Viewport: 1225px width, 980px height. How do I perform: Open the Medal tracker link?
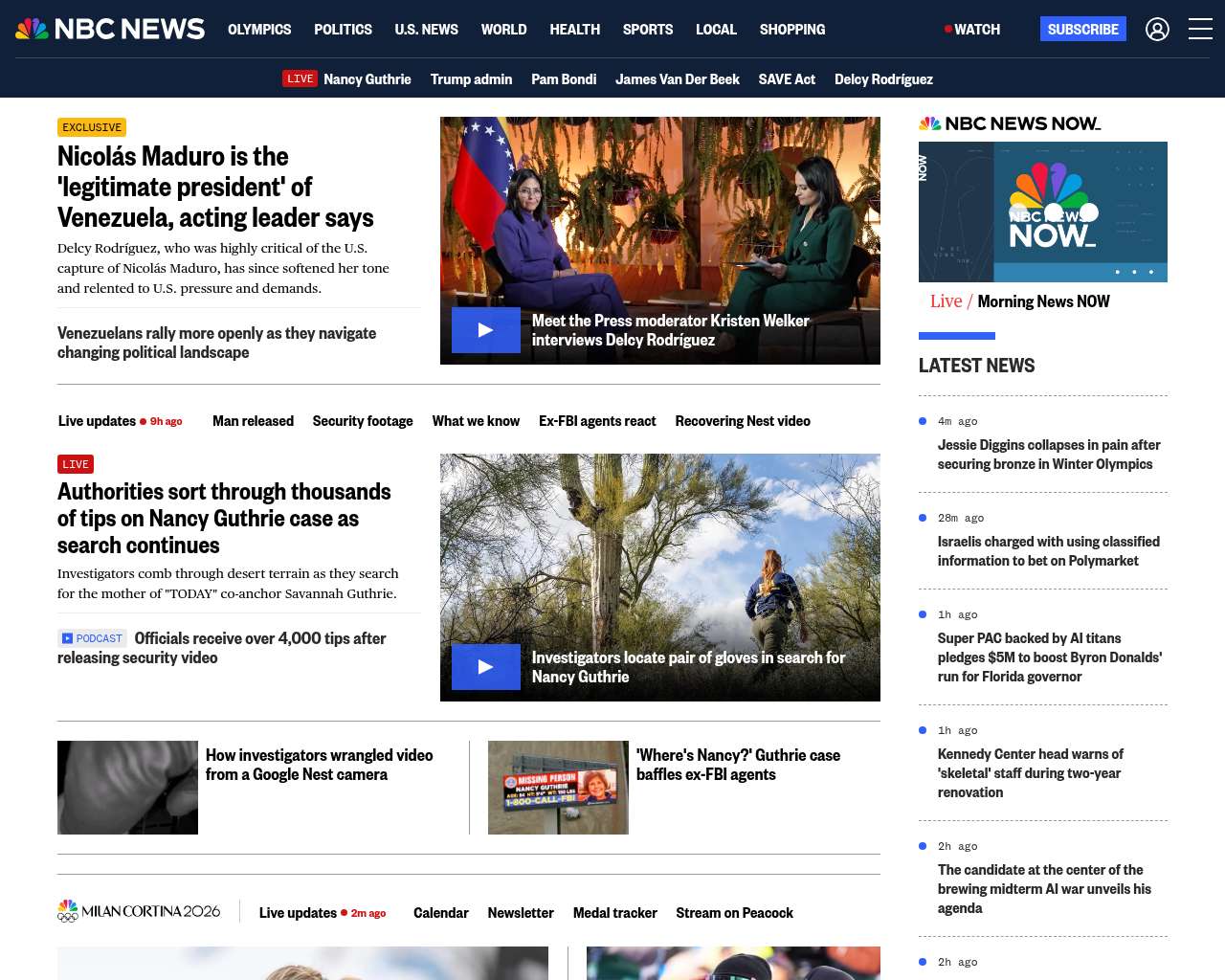[614, 913]
